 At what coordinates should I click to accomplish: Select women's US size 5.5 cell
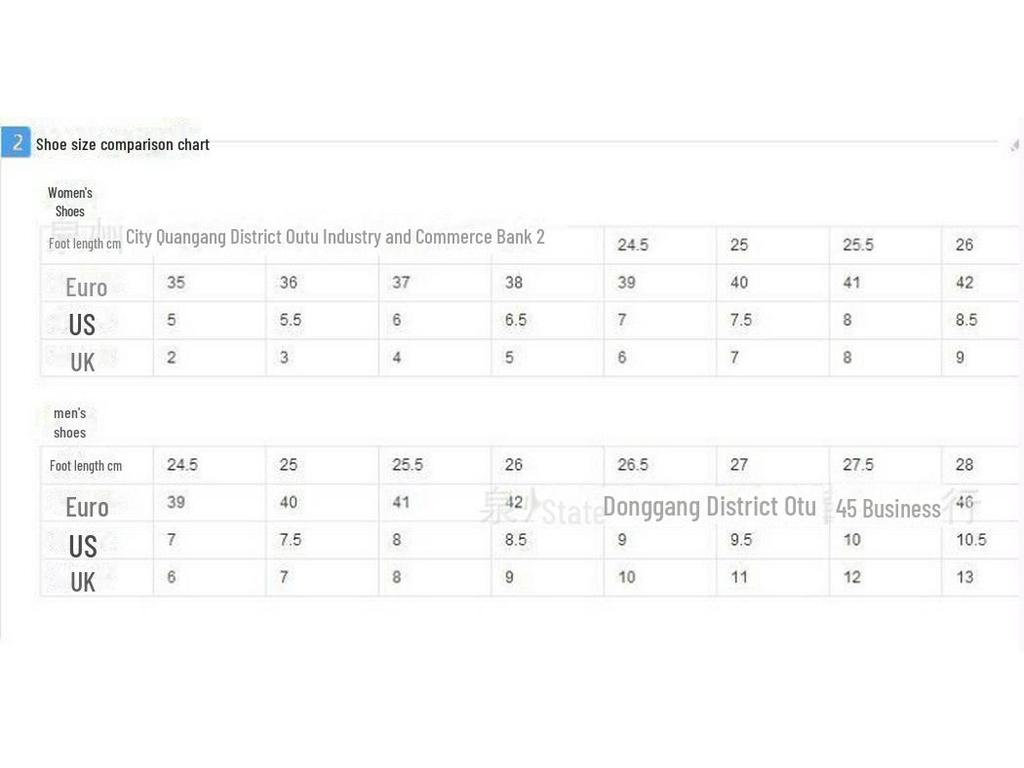(291, 321)
